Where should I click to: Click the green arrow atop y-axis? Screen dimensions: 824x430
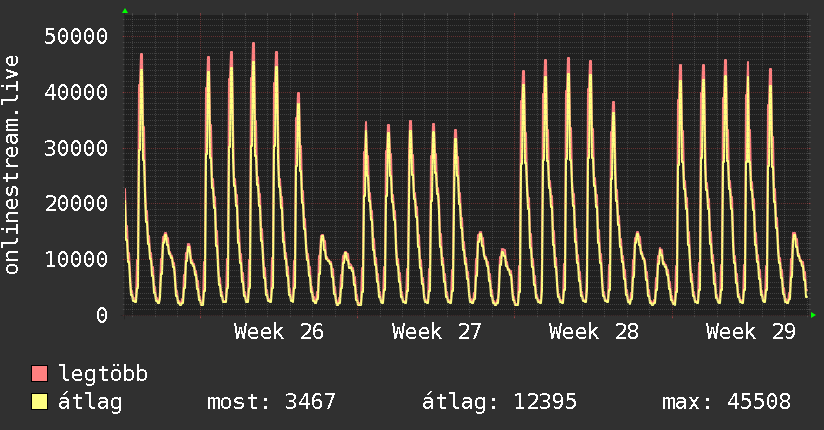125,11
